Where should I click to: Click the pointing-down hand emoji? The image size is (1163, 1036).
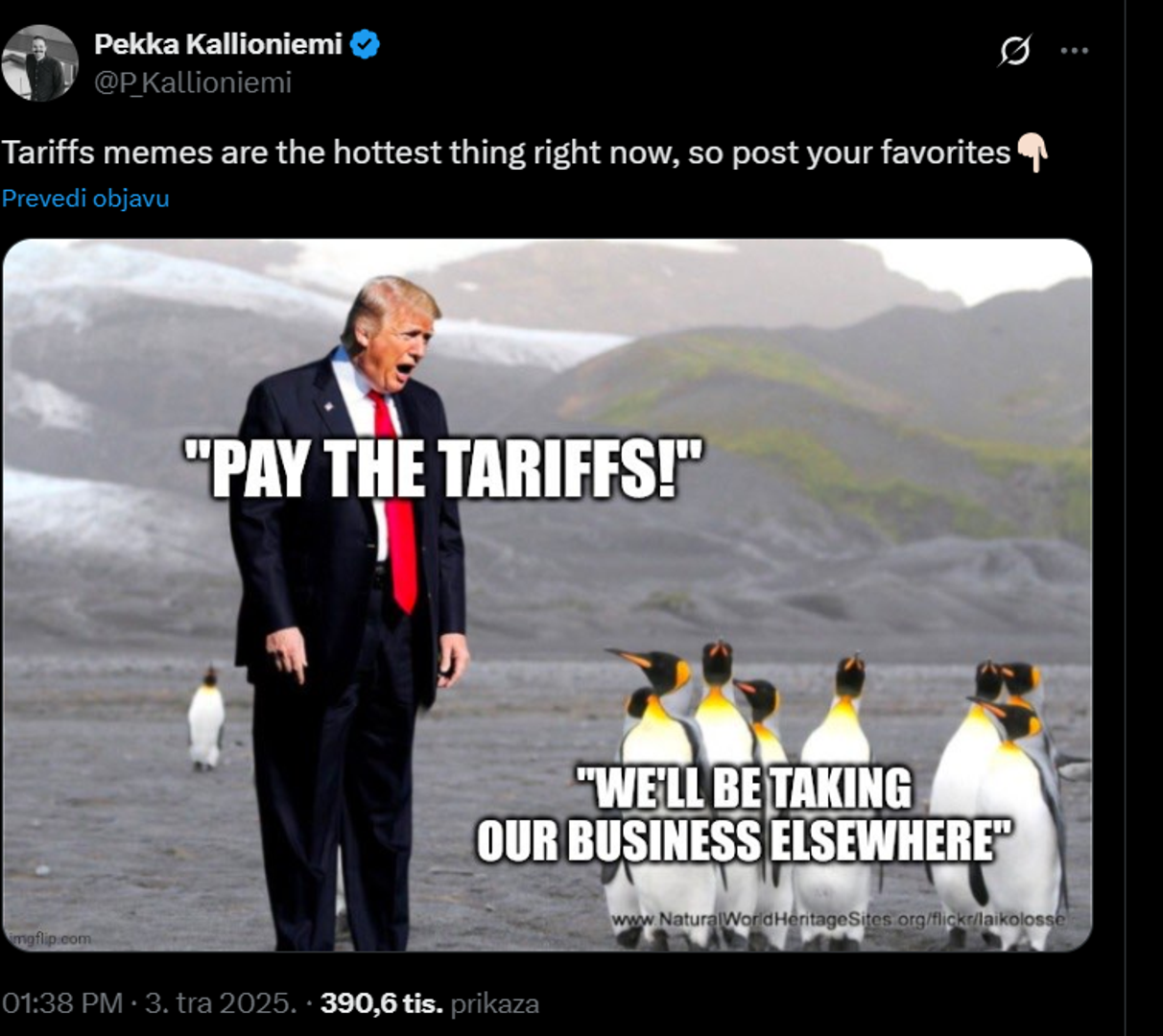[1032, 153]
